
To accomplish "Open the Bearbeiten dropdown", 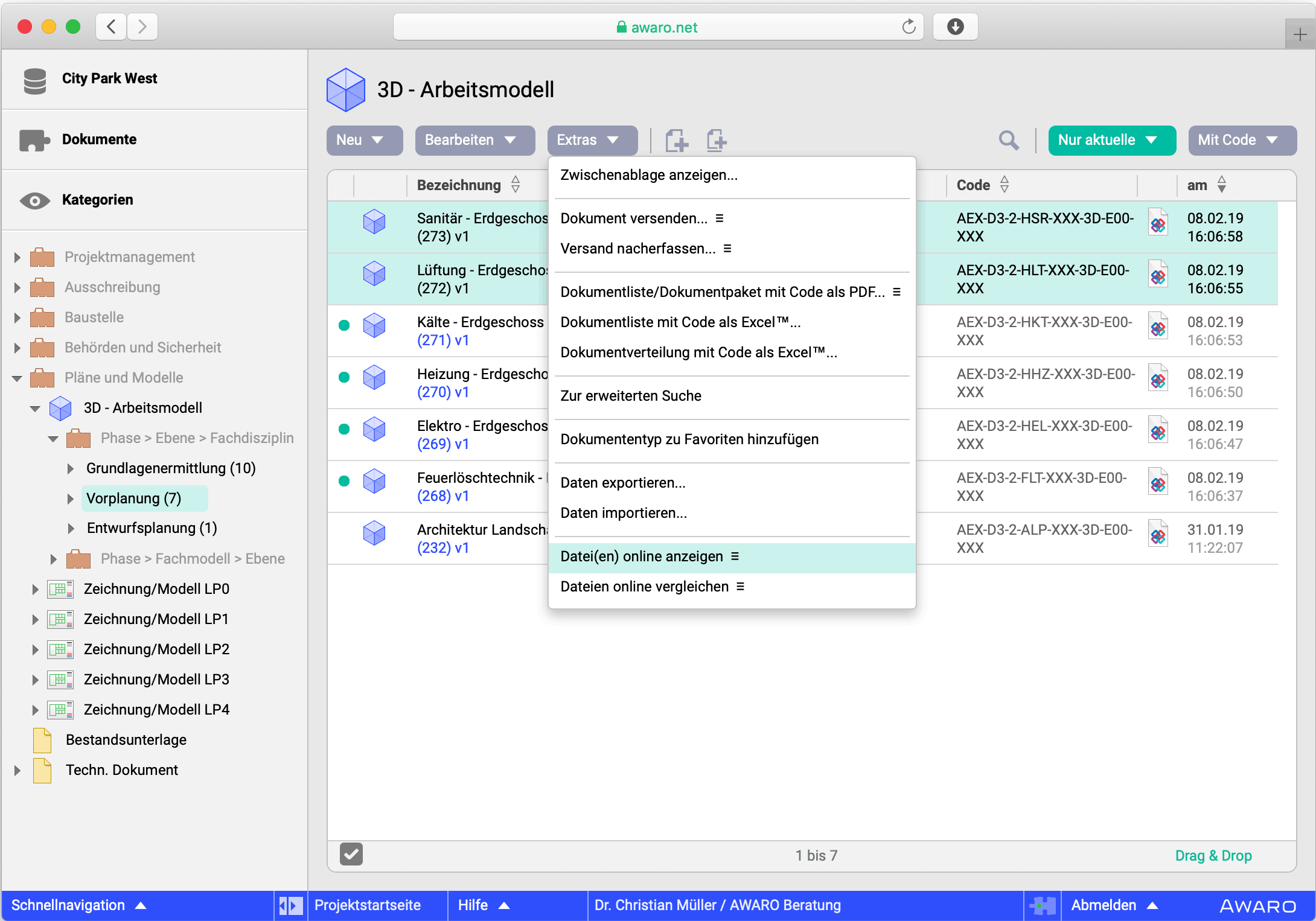I will [x=475, y=141].
